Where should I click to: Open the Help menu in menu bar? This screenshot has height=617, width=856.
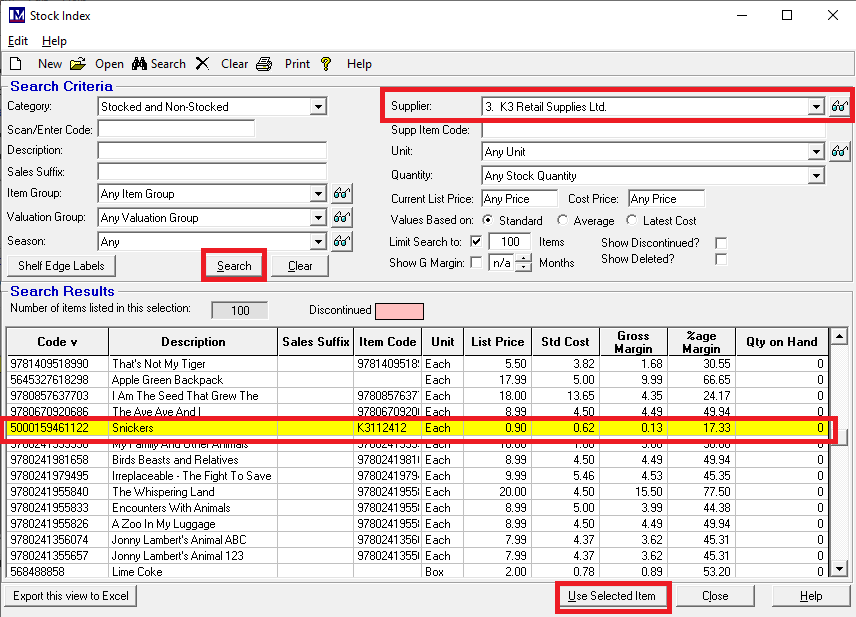[x=54, y=41]
